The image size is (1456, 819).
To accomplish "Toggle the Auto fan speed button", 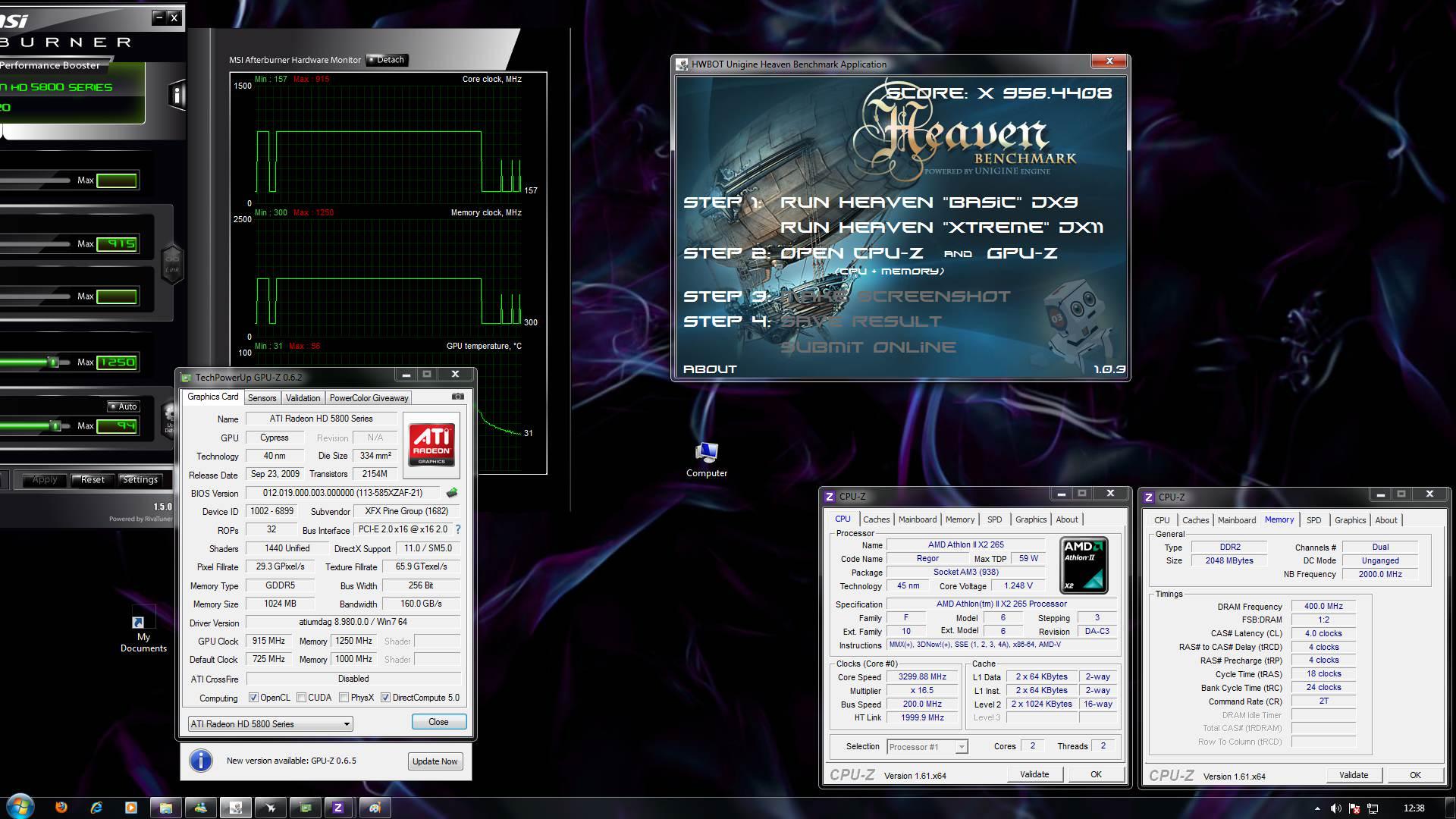I will coord(123,406).
